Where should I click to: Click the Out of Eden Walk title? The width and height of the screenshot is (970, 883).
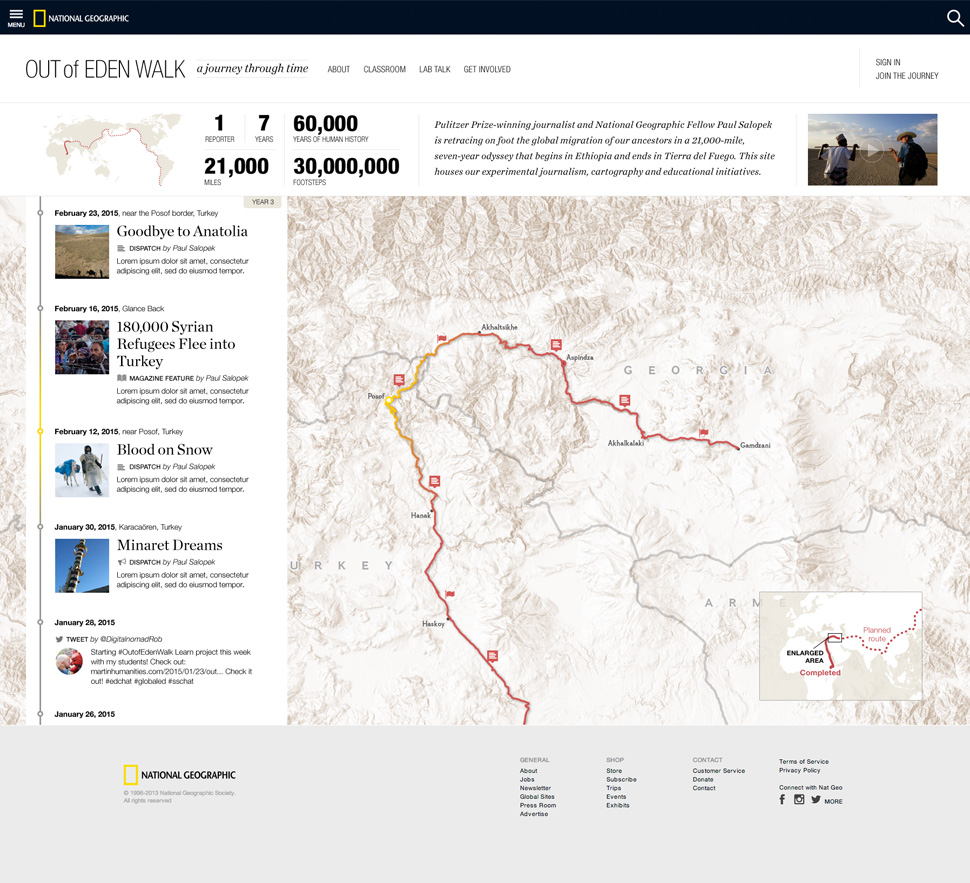pos(105,69)
